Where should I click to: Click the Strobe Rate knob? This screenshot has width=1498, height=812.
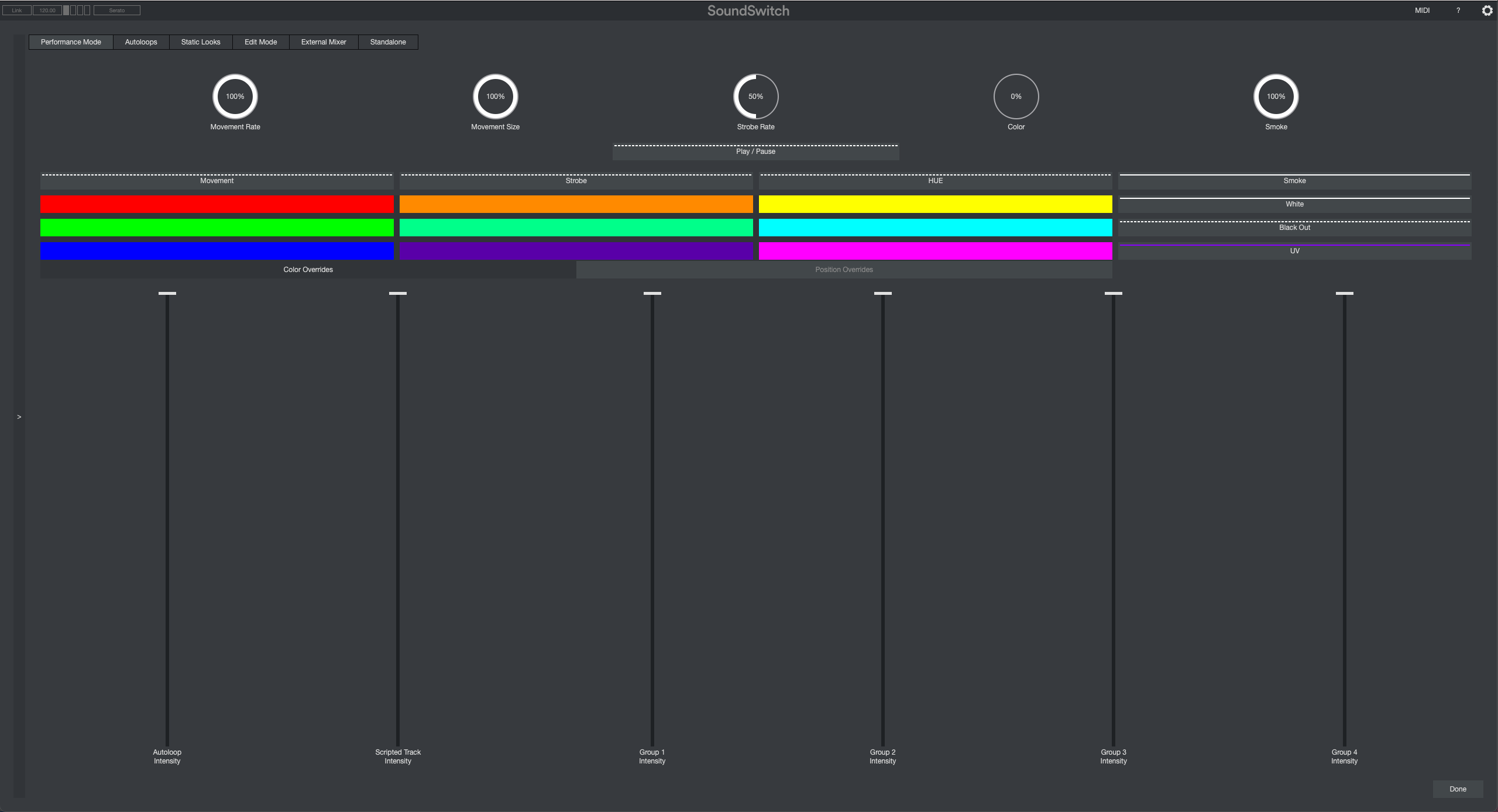click(756, 97)
